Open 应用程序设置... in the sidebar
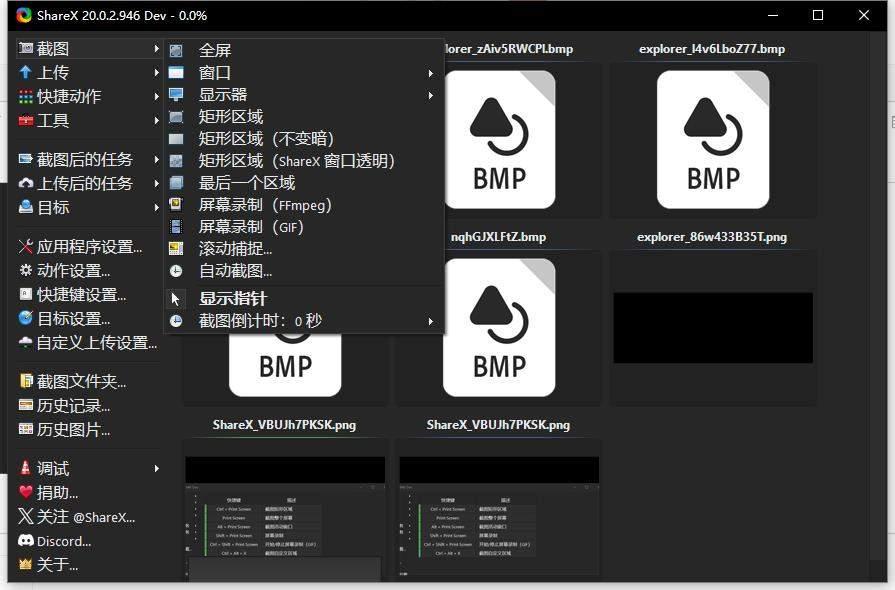This screenshot has height=590, width=895. [89, 246]
